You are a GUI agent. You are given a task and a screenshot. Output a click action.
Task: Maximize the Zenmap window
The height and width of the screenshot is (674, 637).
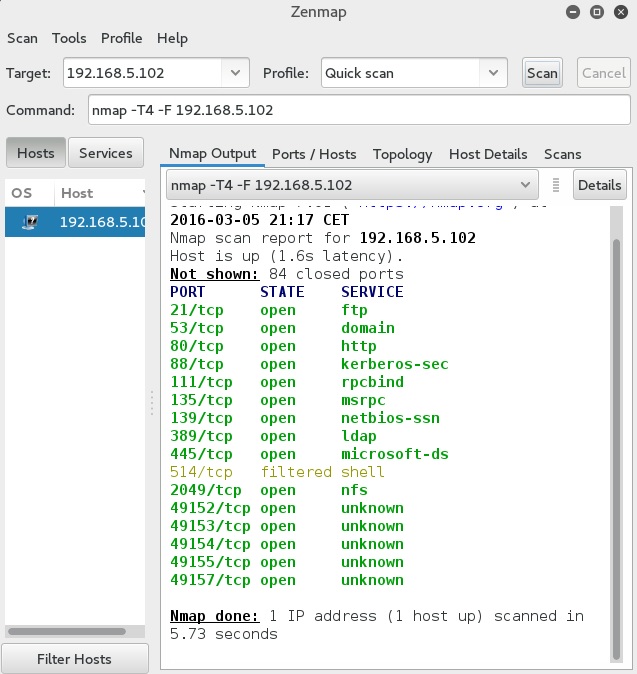pos(597,12)
